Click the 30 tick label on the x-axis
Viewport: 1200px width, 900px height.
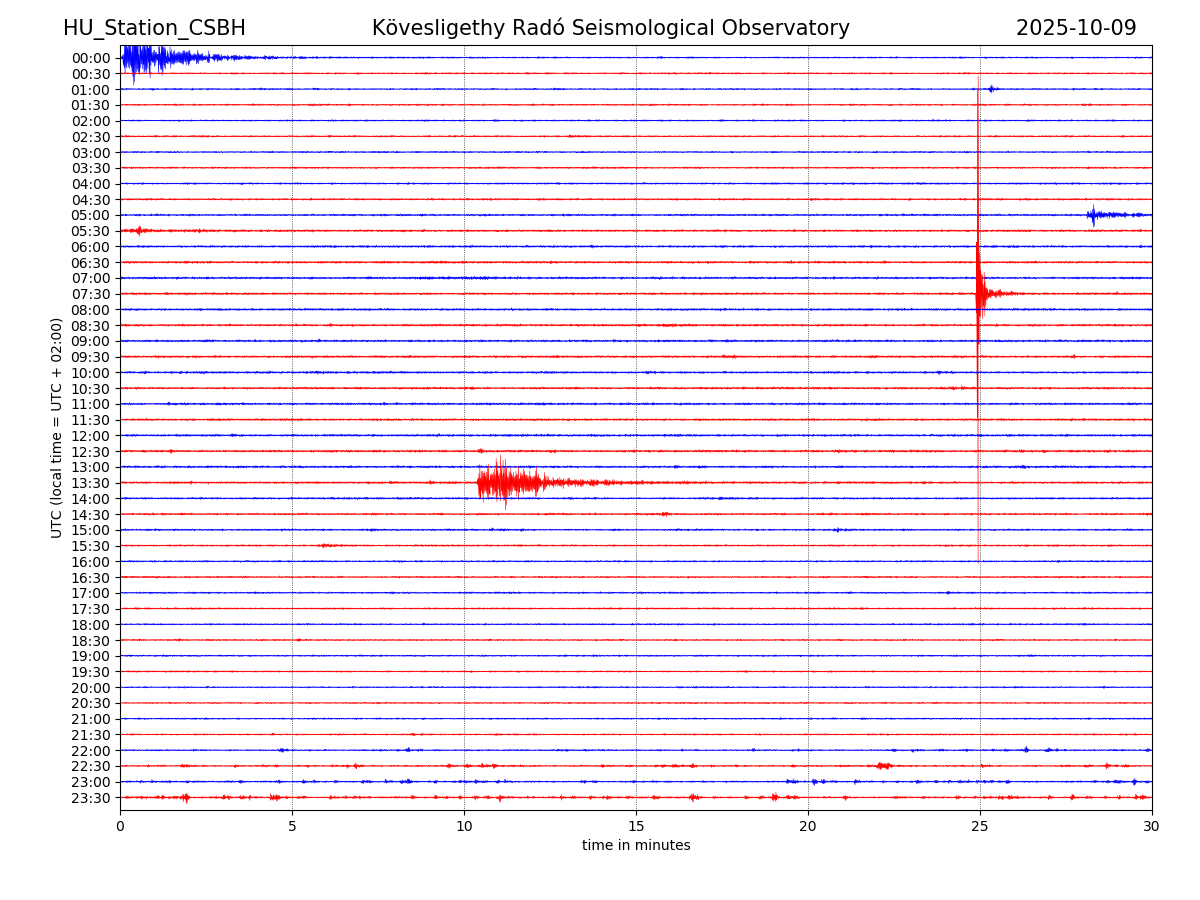(x=1151, y=826)
